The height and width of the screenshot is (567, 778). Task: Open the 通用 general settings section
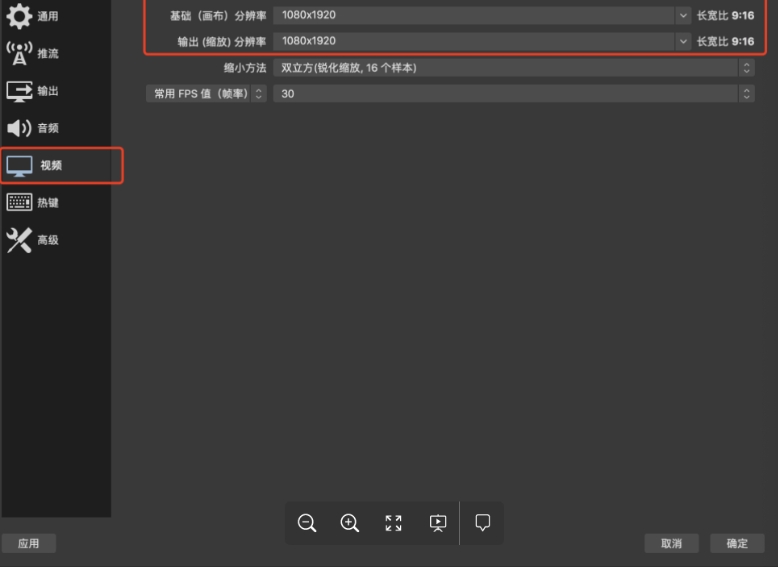click(x=56, y=16)
